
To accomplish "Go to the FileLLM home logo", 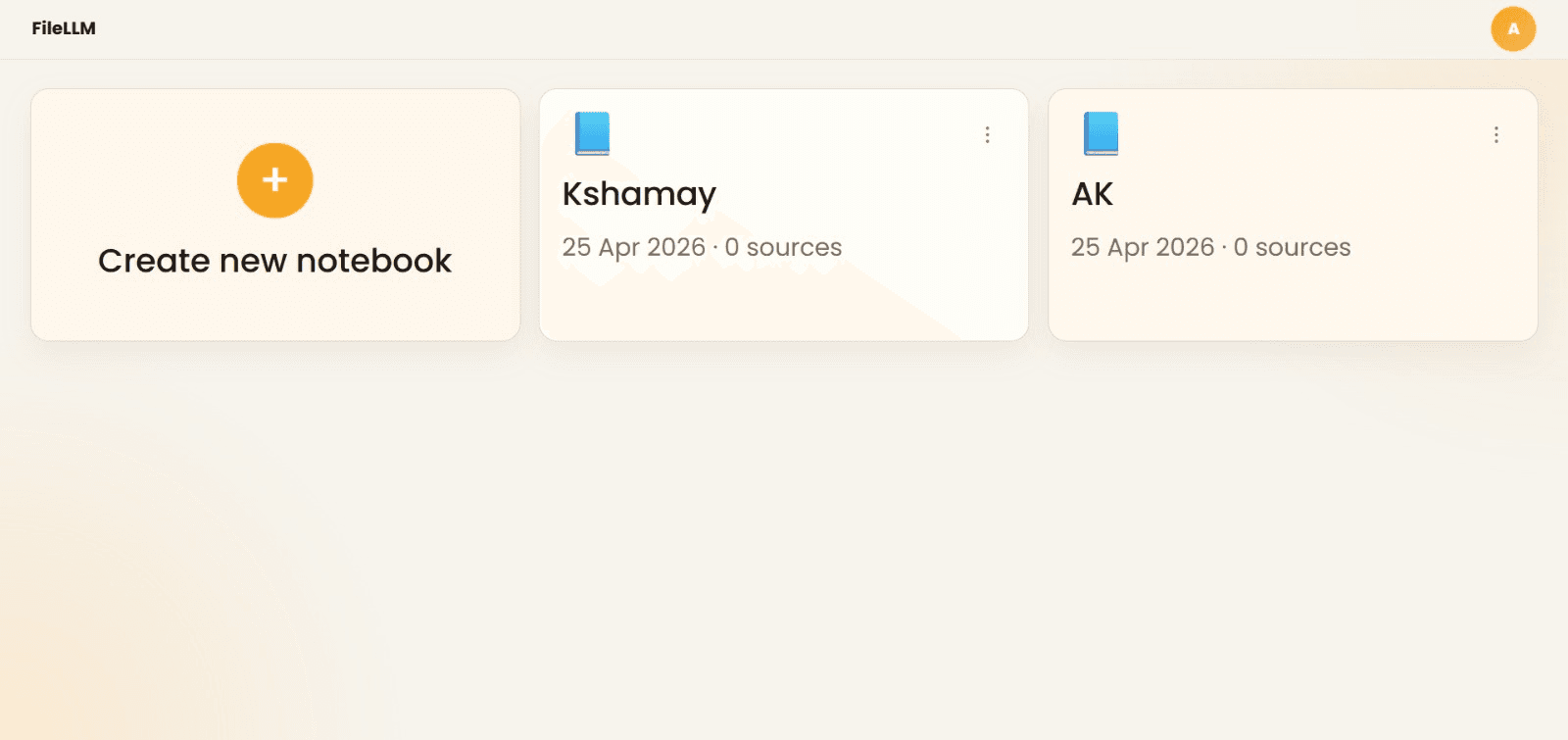I will click(64, 28).
